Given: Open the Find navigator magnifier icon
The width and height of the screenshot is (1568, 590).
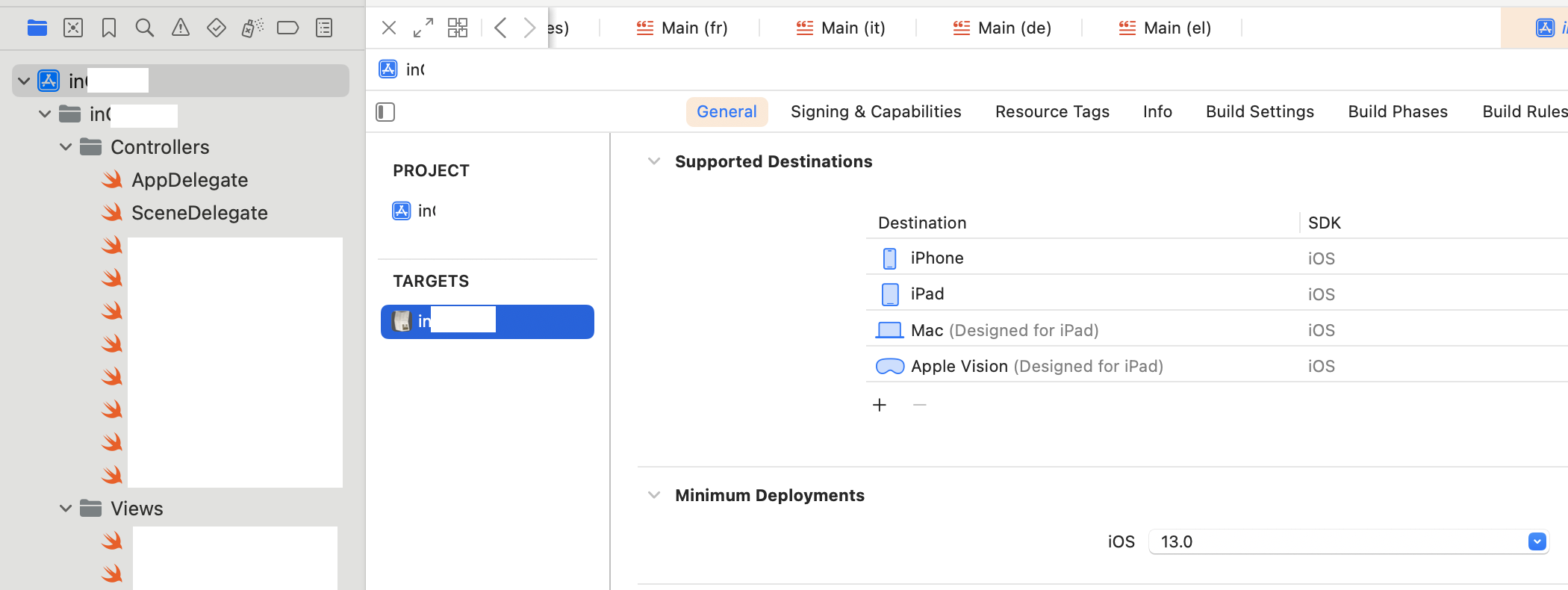Looking at the screenshot, I should (145, 28).
